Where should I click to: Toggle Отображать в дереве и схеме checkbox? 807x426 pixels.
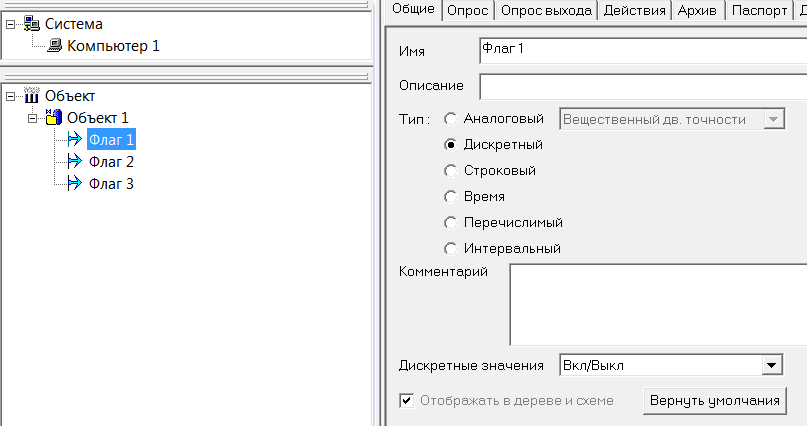click(407, 400)
